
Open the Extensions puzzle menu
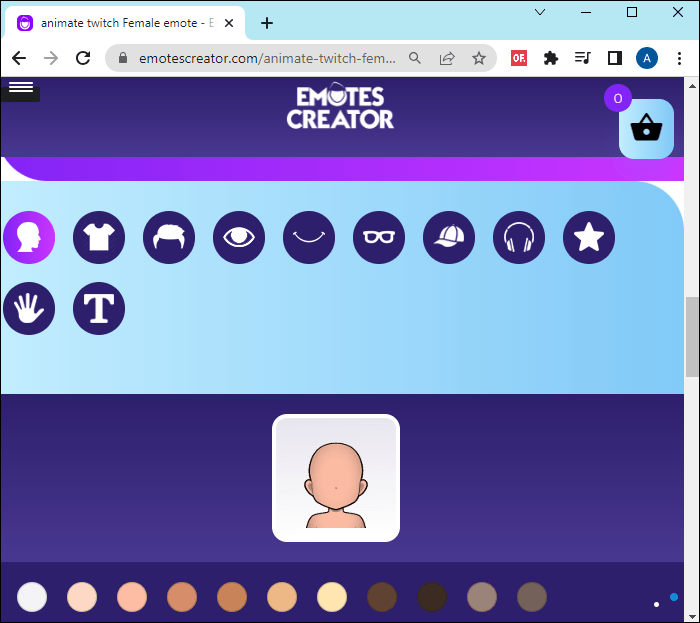(x=550, y=58)
